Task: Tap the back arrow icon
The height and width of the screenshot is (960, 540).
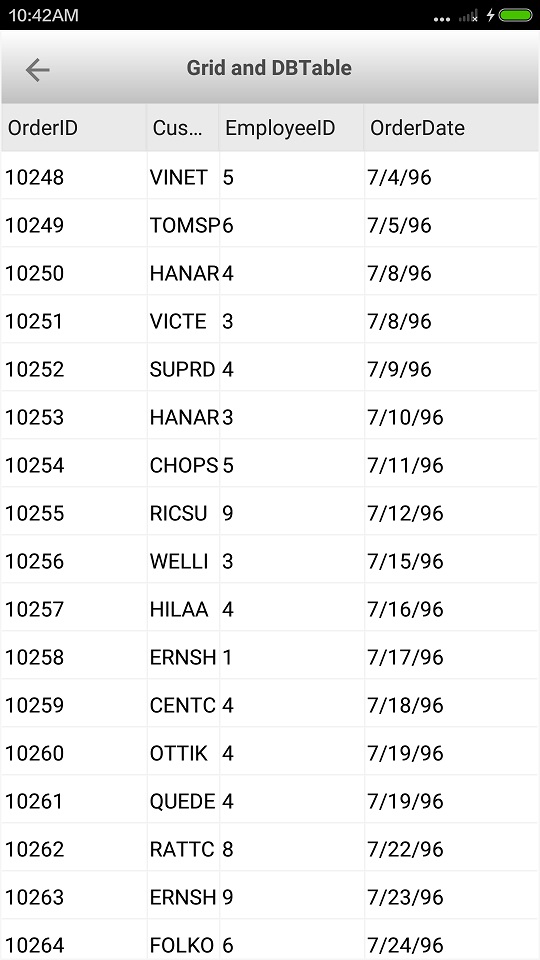Action: pos(37,70)
